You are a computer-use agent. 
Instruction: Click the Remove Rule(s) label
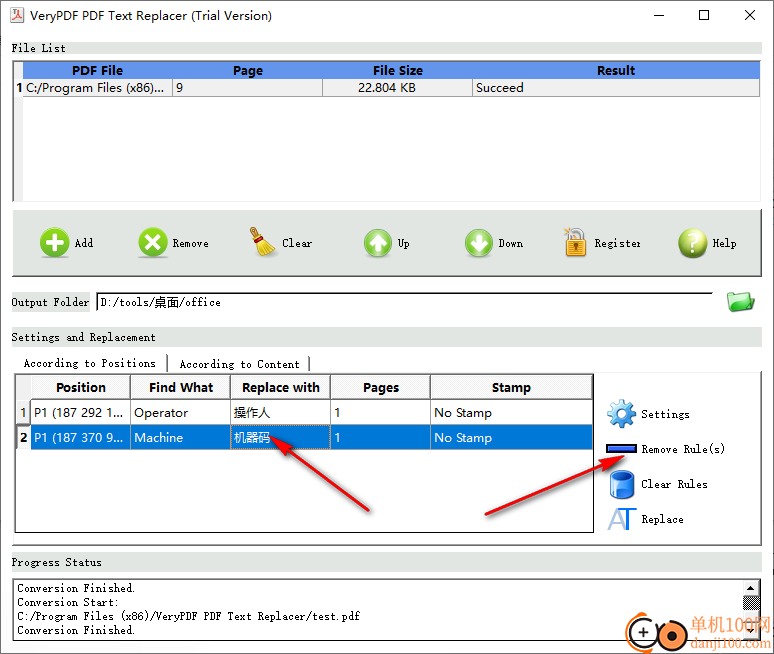pyautogui.click(x=683, y=449)
